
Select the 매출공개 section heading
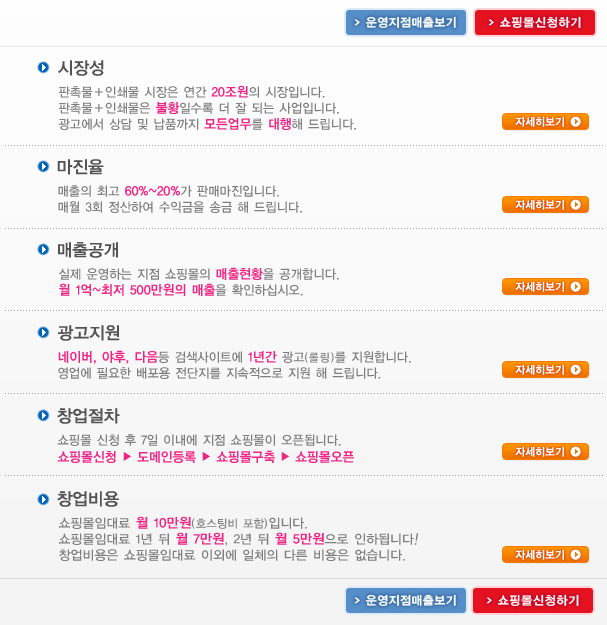click(88, 250)
